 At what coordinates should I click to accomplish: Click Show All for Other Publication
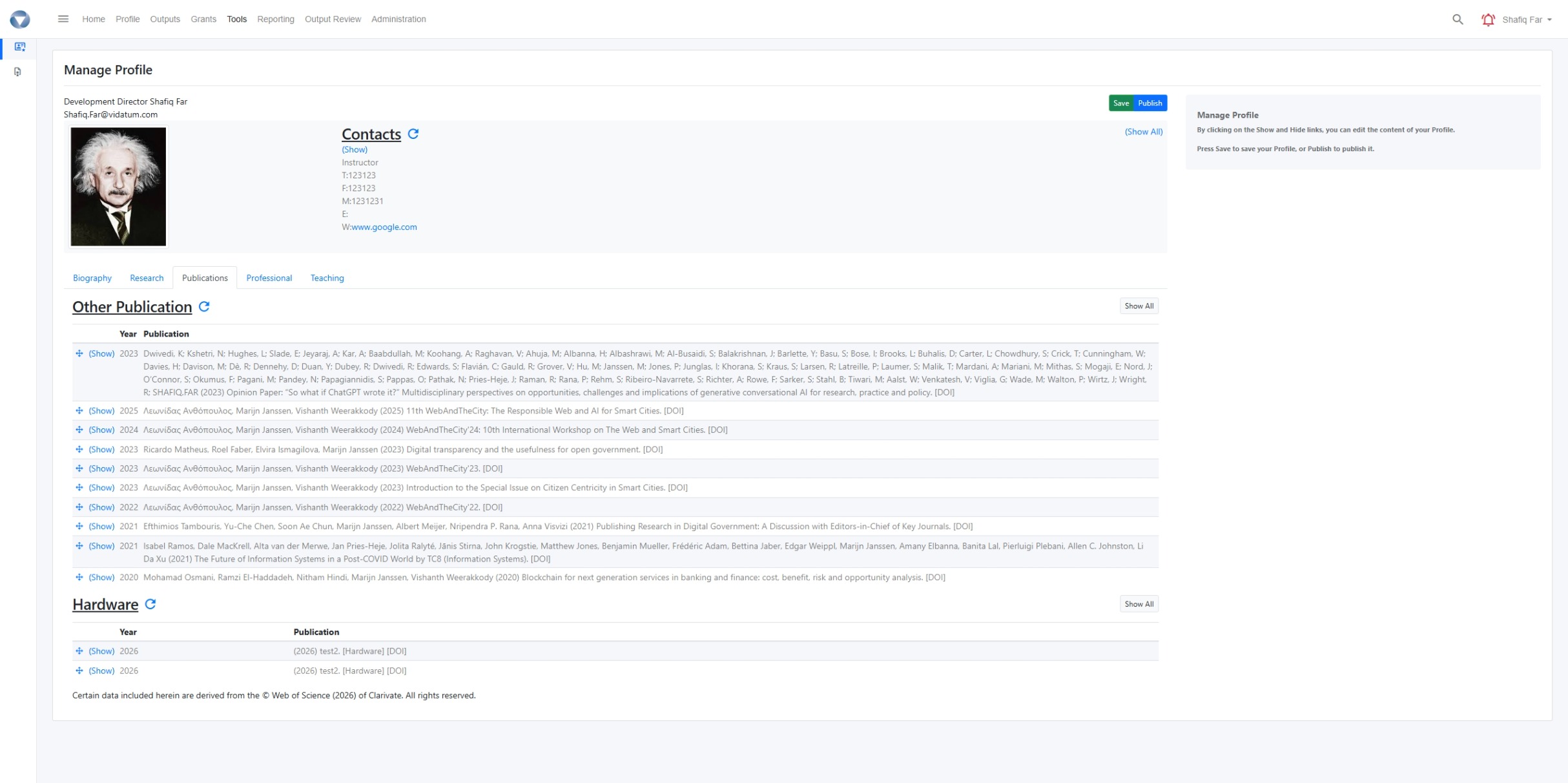point(1139,306)
